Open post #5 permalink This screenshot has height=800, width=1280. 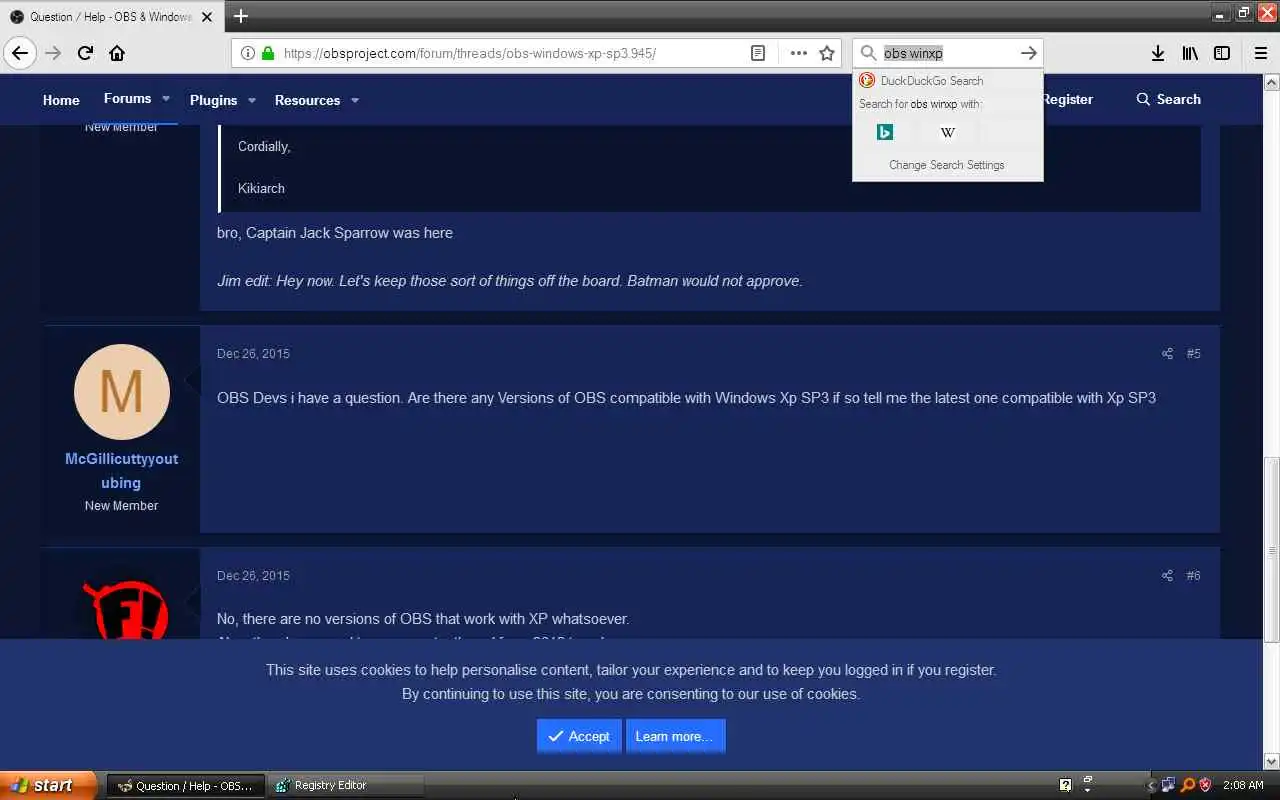click(x=1193, y=353)
